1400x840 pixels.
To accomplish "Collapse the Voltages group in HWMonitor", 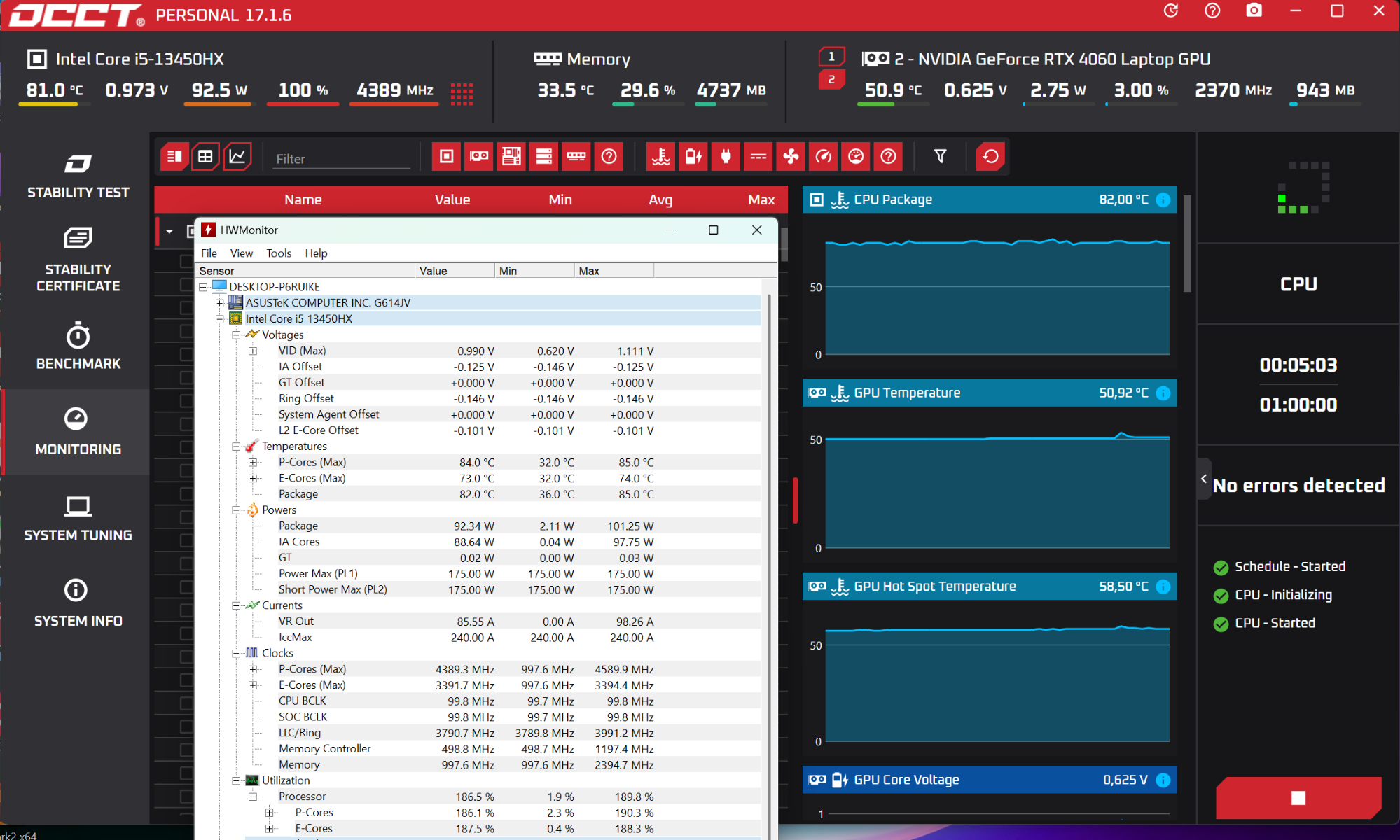I will (236, 335).
